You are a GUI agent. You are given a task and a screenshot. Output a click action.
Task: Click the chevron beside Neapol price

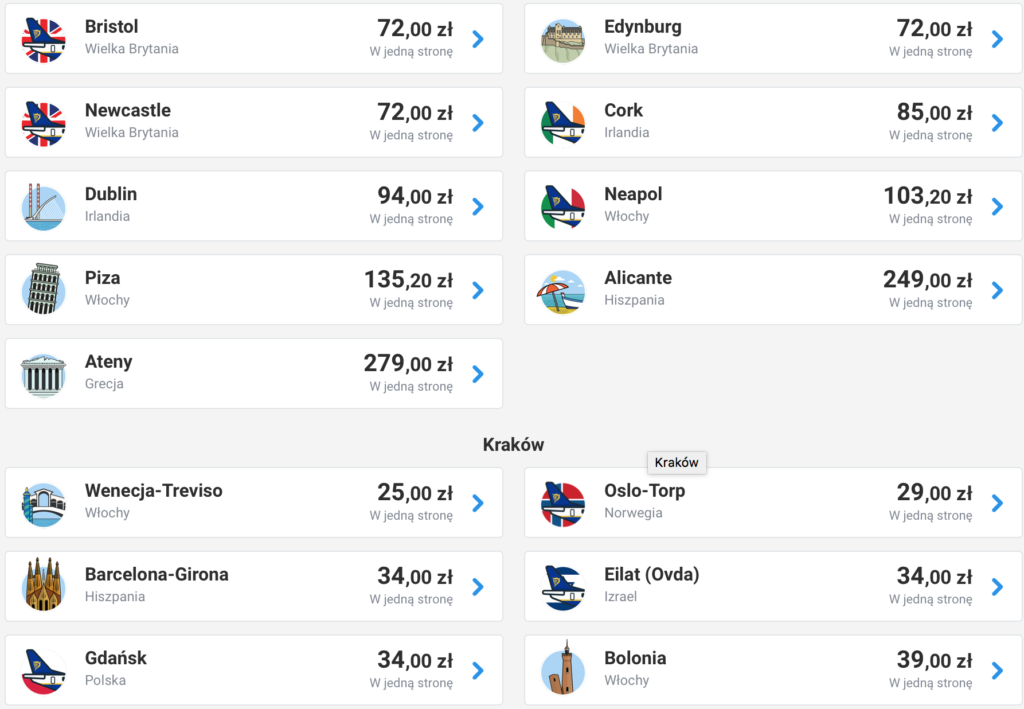tap(997, 207)
